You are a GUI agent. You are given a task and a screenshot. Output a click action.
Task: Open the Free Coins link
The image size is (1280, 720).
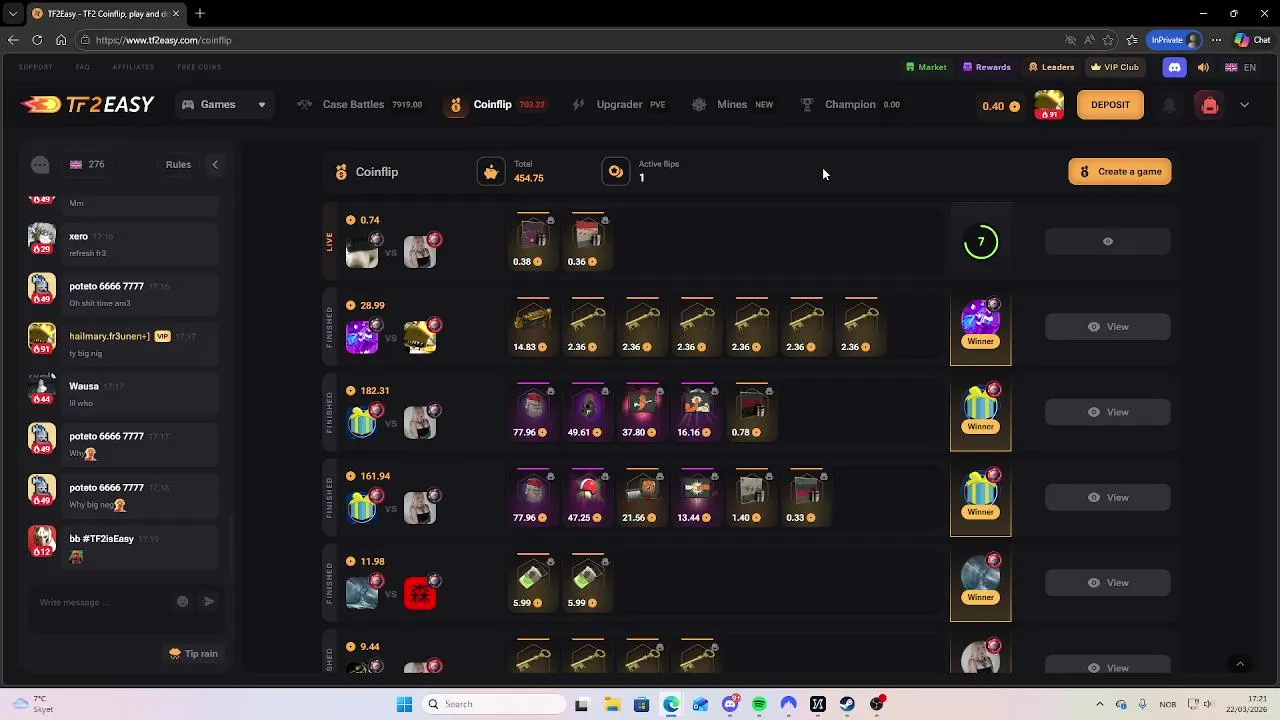(x=199, y=67)
